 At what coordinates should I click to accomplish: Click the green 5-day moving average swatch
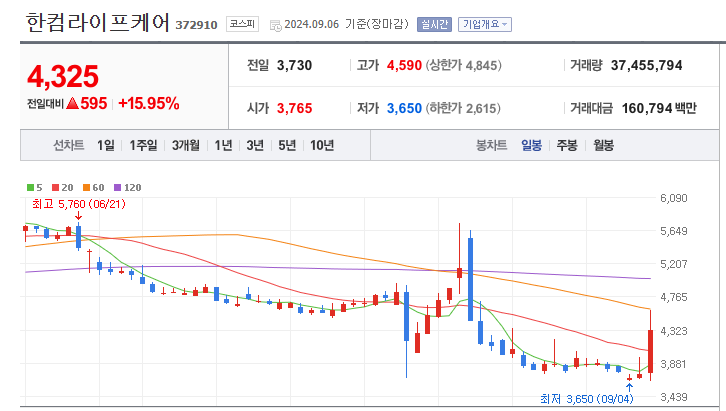31,187
